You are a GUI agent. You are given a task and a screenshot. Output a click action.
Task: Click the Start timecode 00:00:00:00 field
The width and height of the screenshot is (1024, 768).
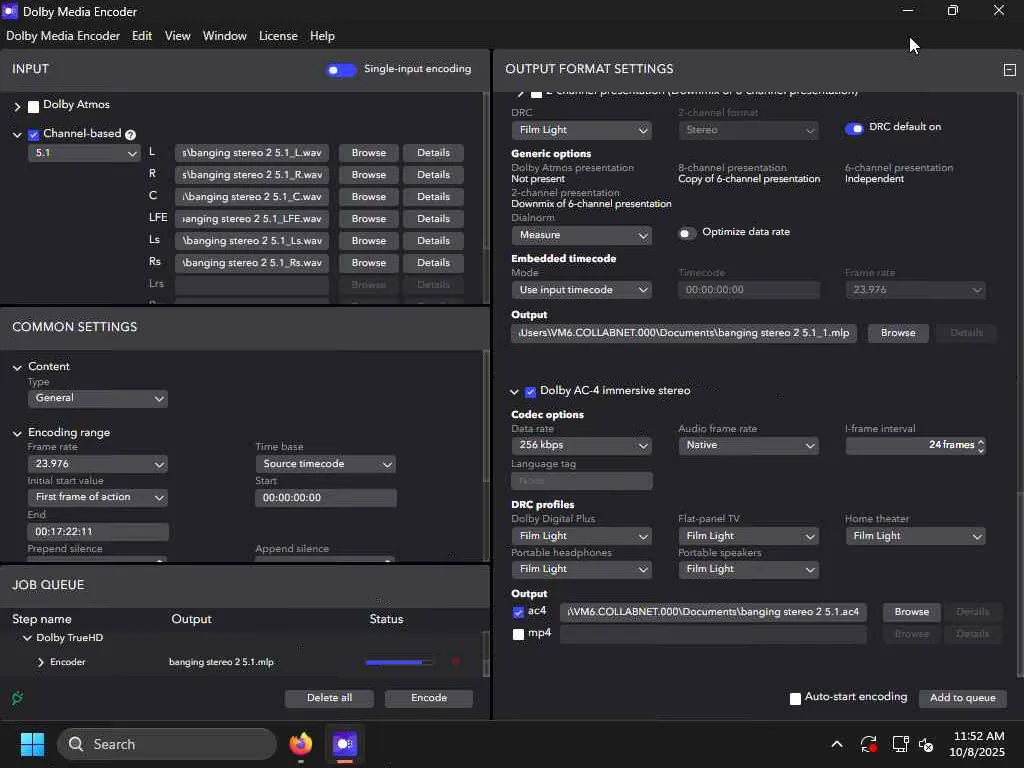click(325, 498)
